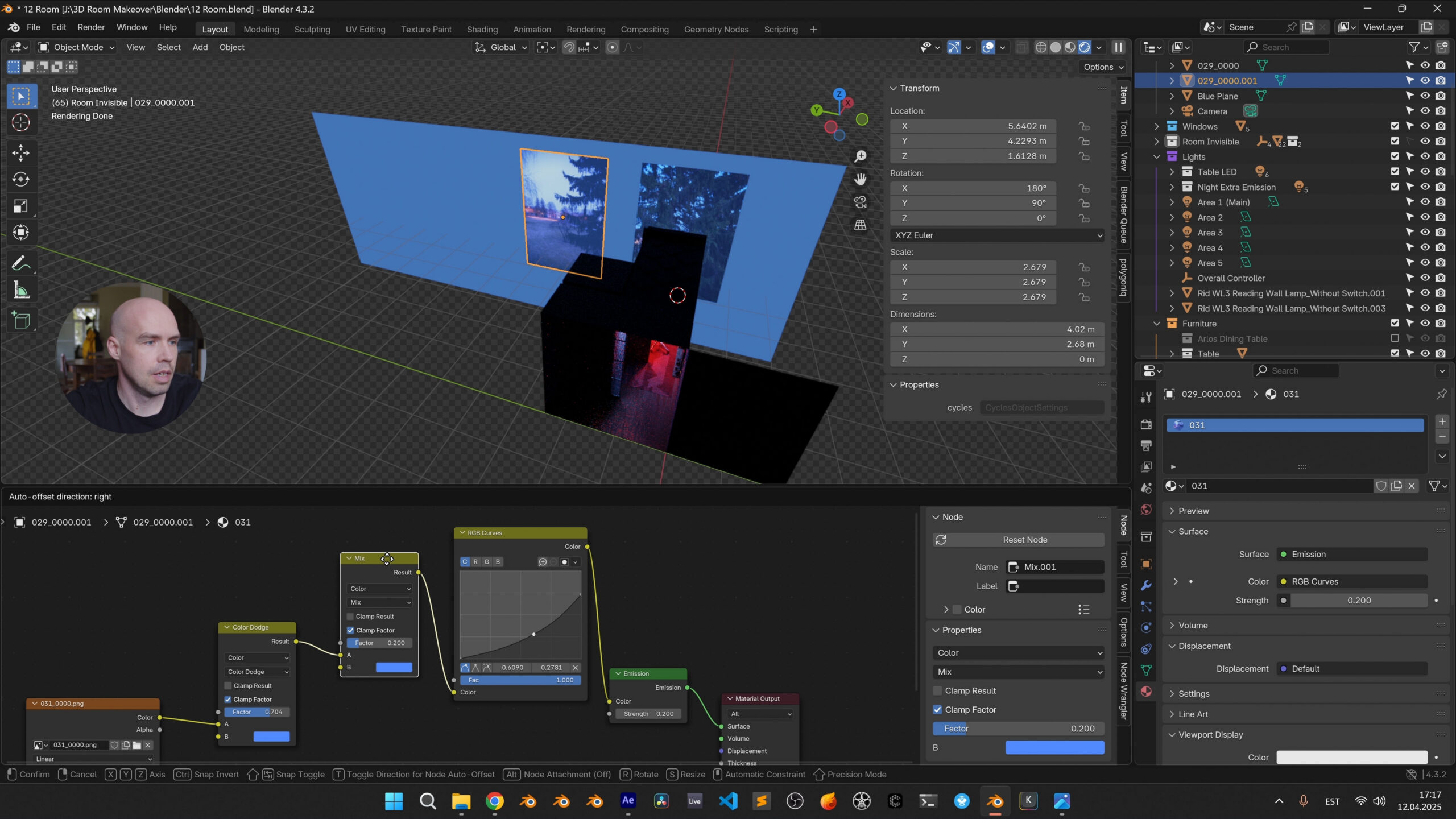Click the Mix node B color swatch
Image resolution: width=1456 pixels, height=819 pixels.
[394, 667]
